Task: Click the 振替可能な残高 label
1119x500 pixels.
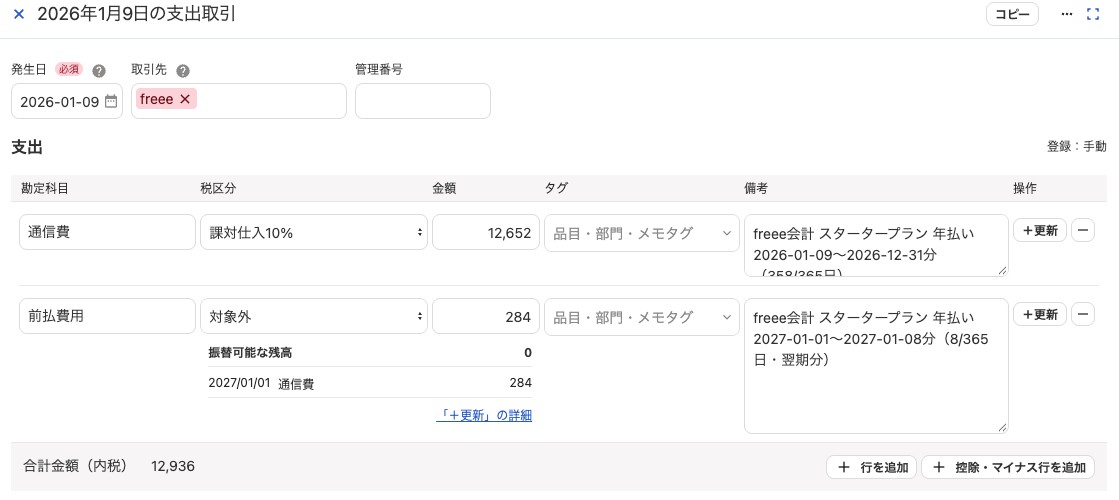Action: (250, 352)
